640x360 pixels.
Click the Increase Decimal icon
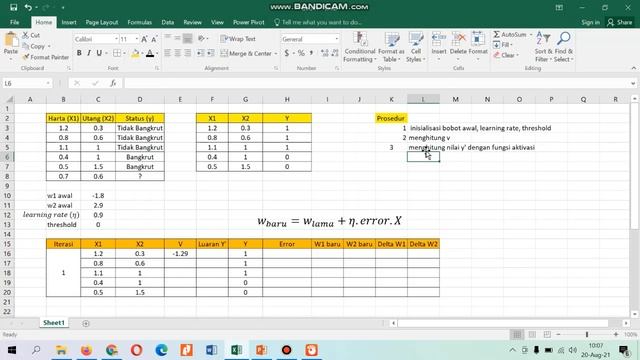(x=324, y=53)
